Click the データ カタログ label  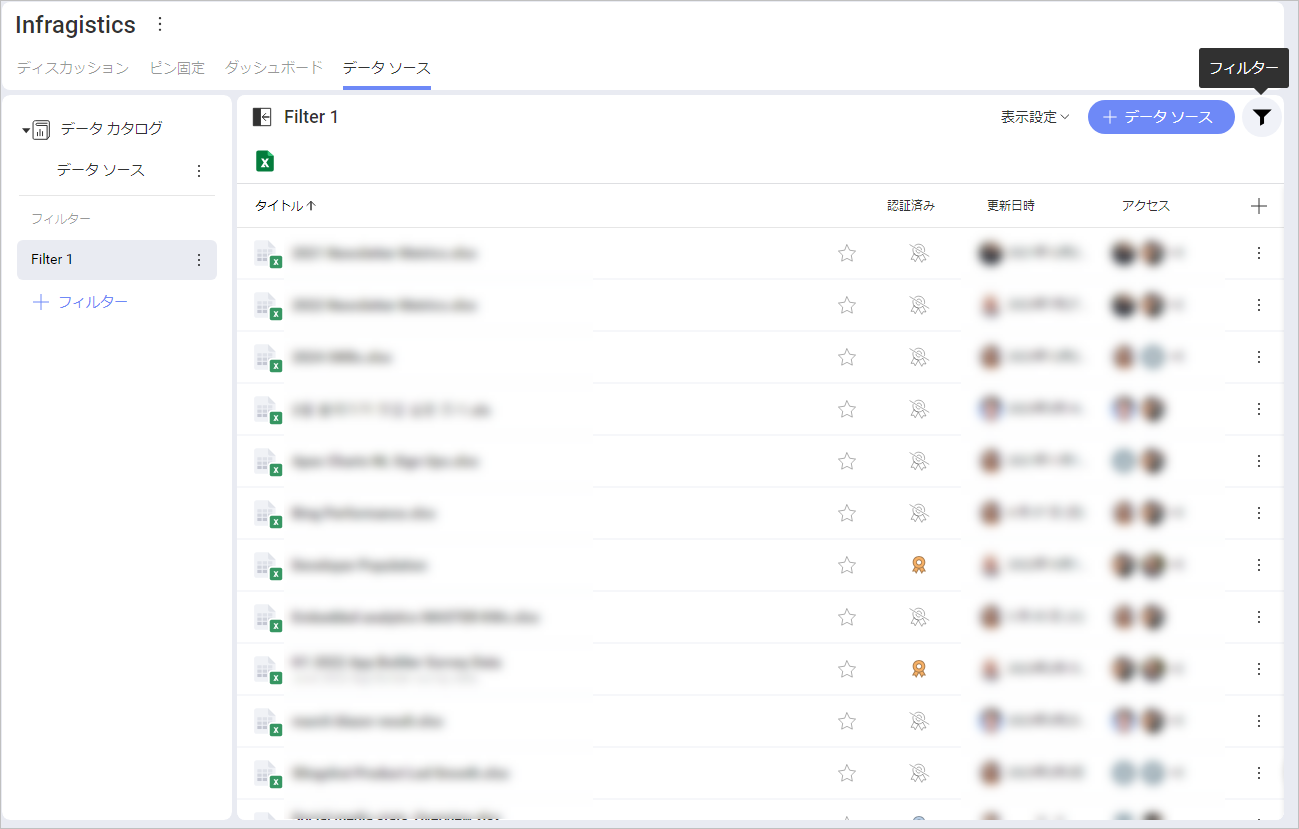[111, 129]
